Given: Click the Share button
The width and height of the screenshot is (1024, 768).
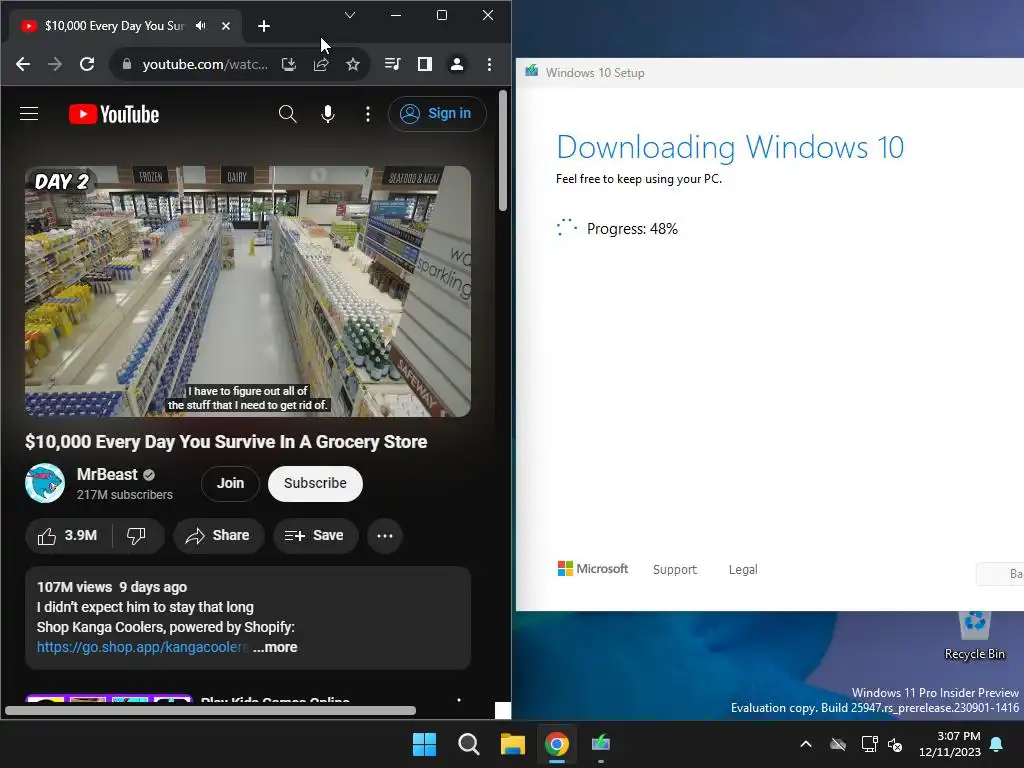Looking at the screenshot, I should 218,536.
